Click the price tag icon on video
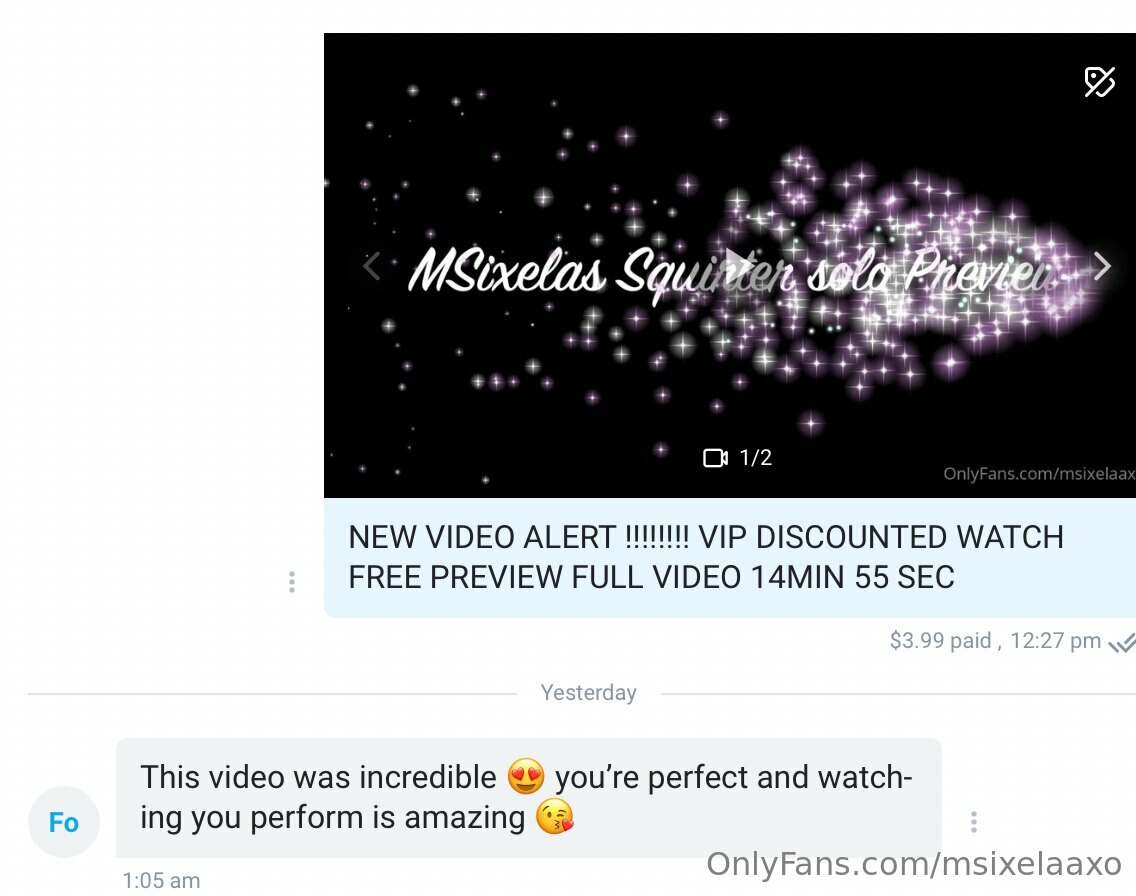 point(1099,82)
